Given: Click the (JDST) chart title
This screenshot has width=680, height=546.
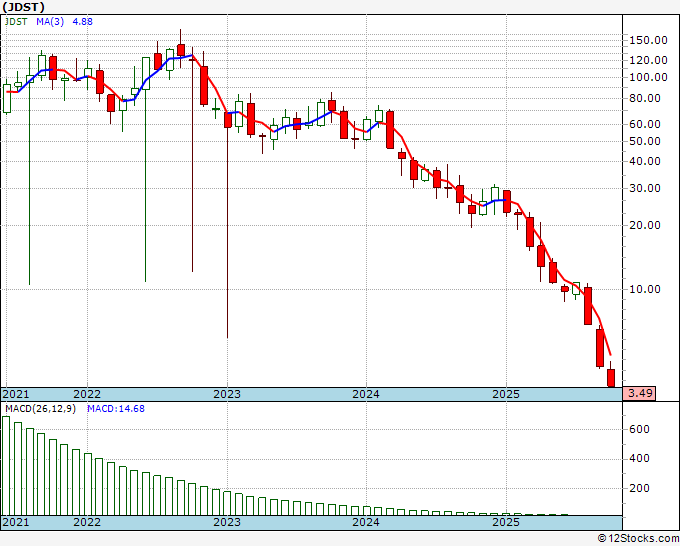Looking at the screenshot, I should pos(23,7).
